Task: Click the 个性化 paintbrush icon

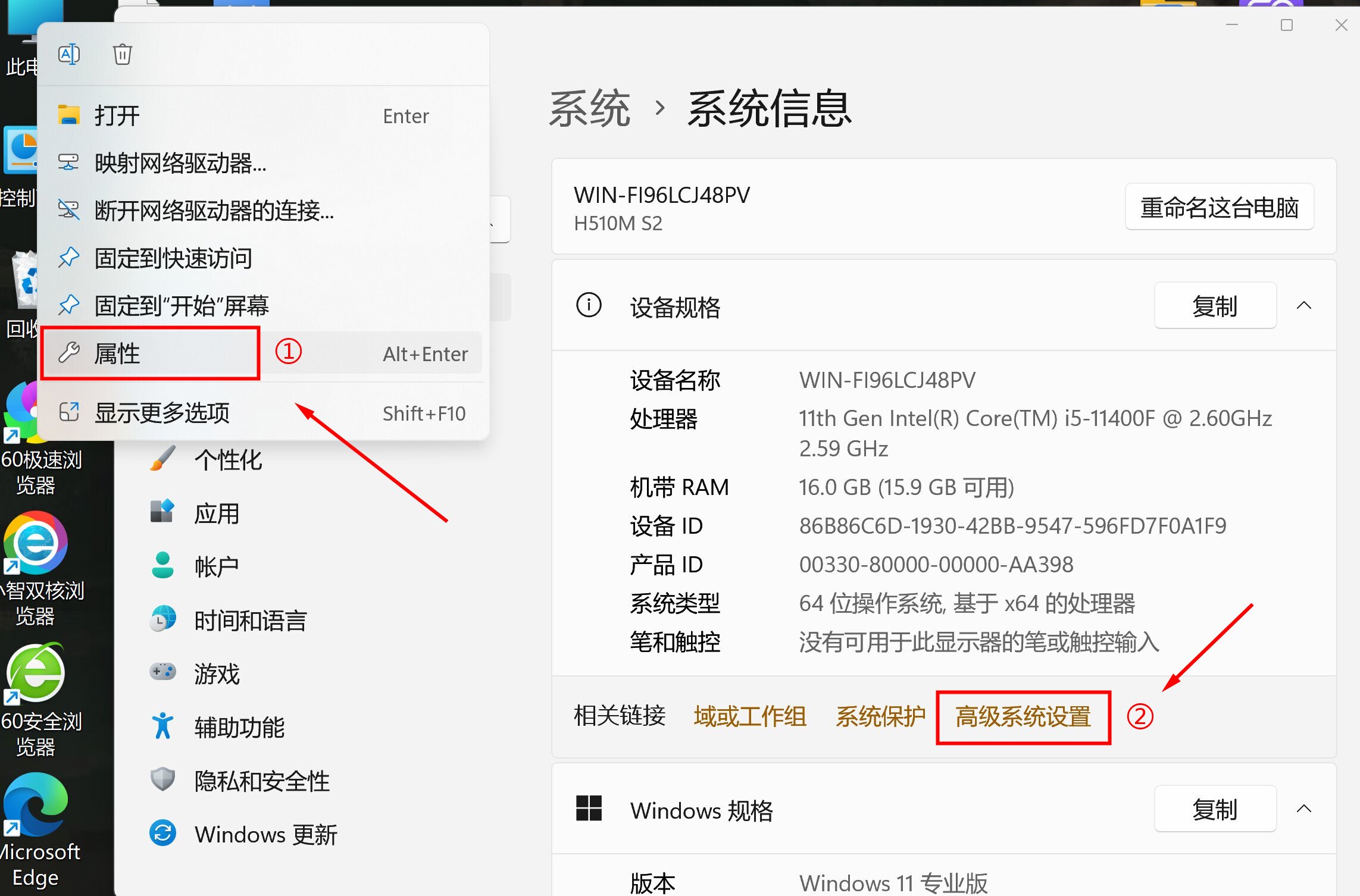Action: pos(162,459)
